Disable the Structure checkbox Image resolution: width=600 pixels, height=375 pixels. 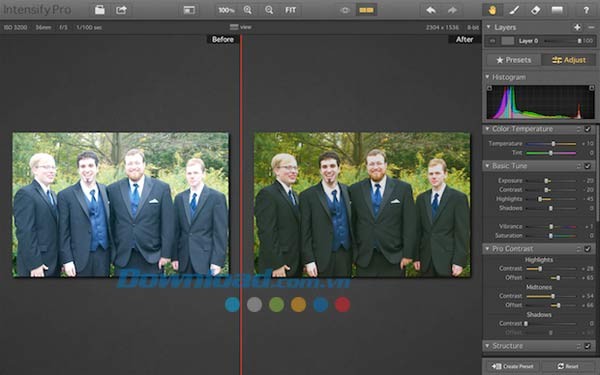pyautogui.click(x=588, y=346)
